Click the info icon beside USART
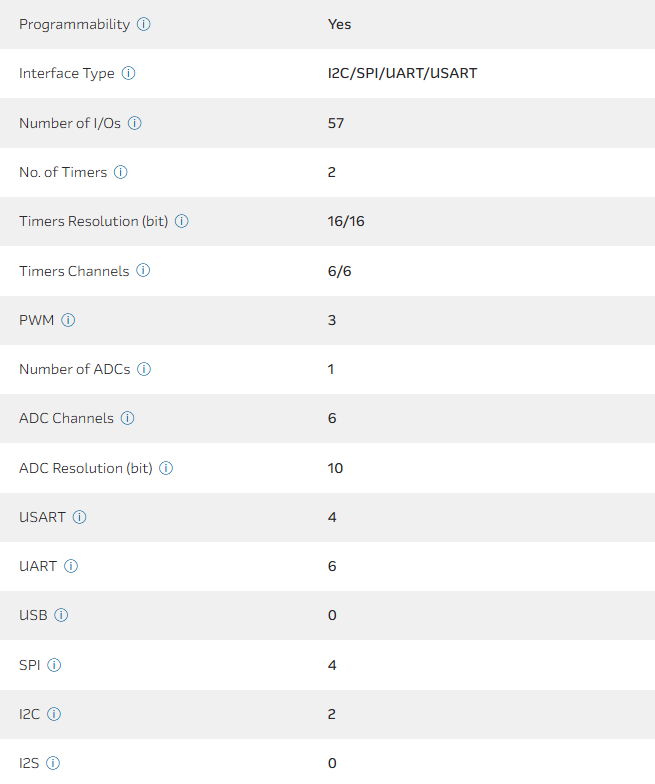The image size is (655, 784). pos(80,517)
